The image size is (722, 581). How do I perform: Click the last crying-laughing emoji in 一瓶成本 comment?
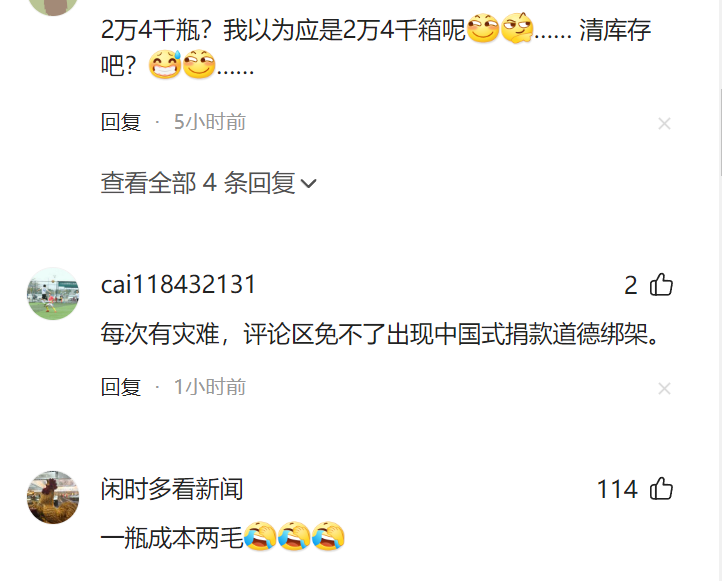(x=328, y=536)
